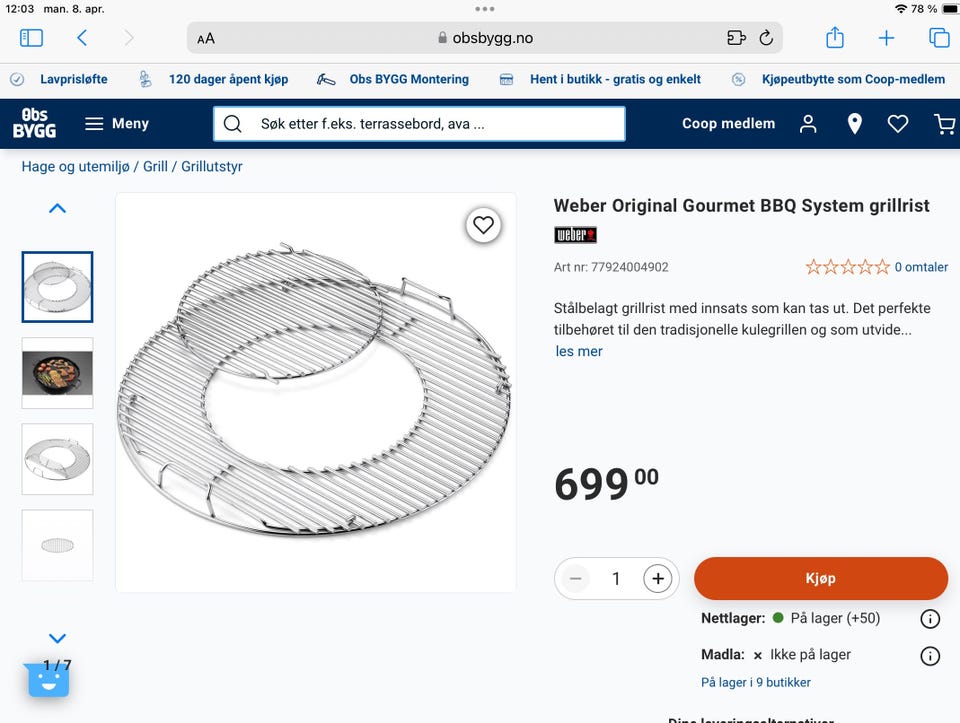Increase quantity with plus button
960x723 pixels.
657,578
